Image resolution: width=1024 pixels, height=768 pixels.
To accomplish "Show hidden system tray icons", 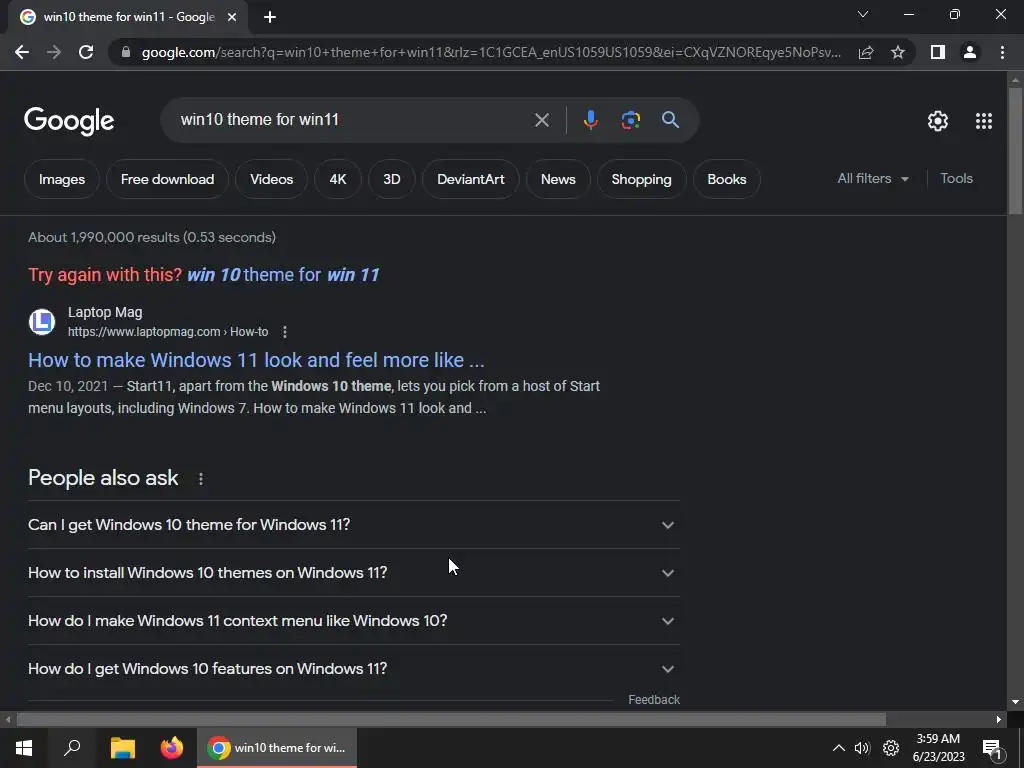I will [x=839, y=748].
